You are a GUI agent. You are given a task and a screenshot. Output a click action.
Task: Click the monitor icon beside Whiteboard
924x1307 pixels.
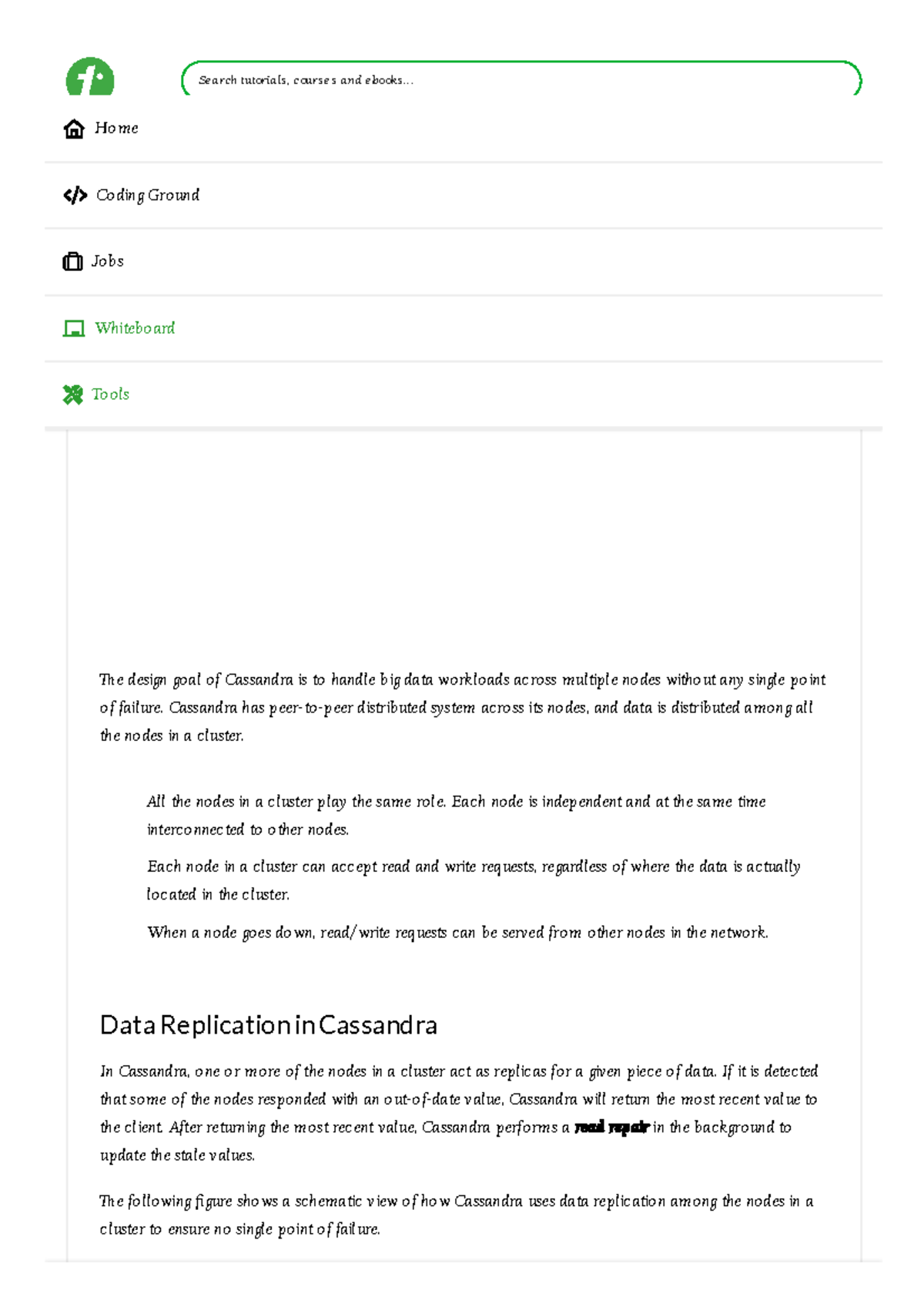(73, 328)
